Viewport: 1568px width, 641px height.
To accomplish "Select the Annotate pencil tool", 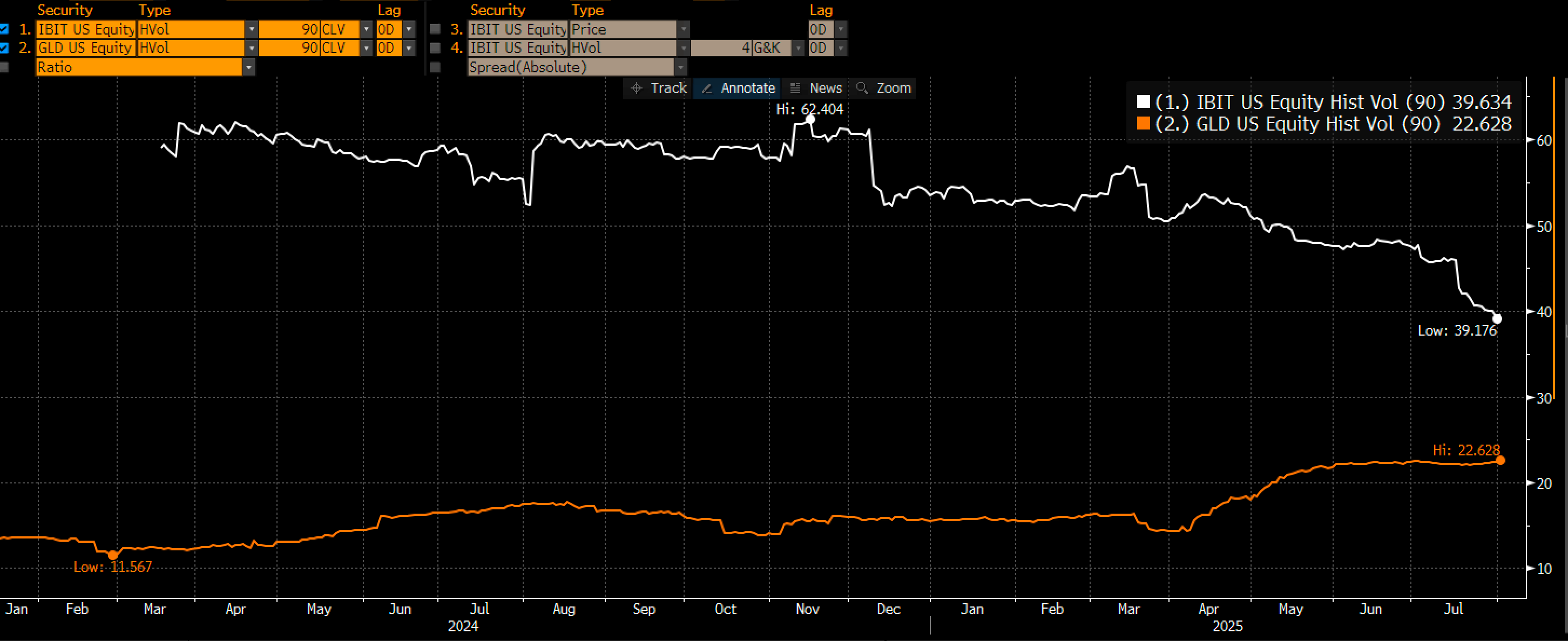I will coord(736,88).
